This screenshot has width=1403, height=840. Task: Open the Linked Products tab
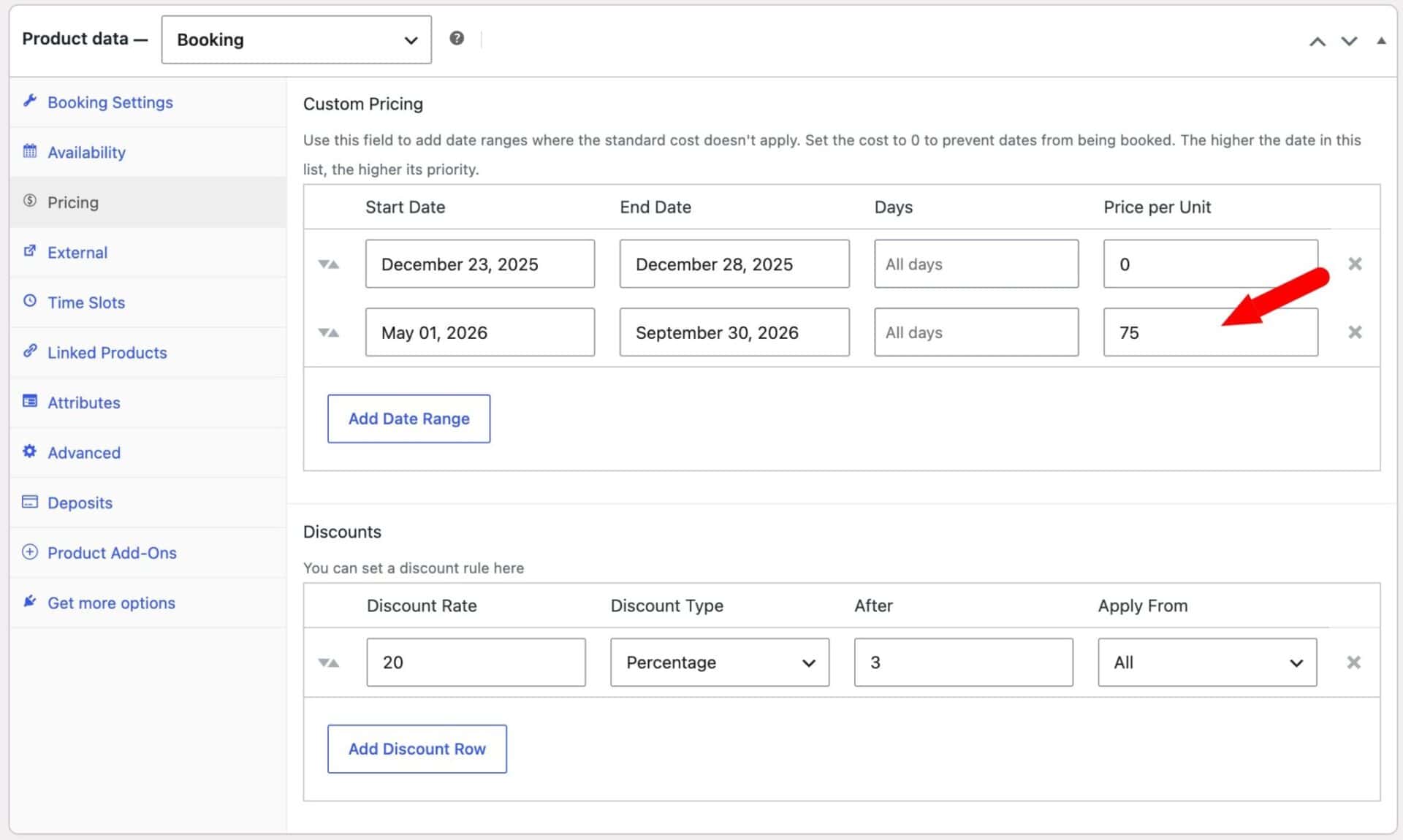[x=148, y=352]
